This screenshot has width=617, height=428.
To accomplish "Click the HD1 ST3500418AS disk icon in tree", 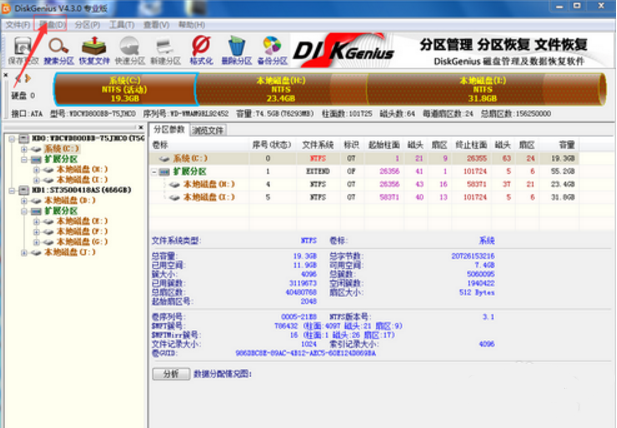I will click(x=24, y=190).
